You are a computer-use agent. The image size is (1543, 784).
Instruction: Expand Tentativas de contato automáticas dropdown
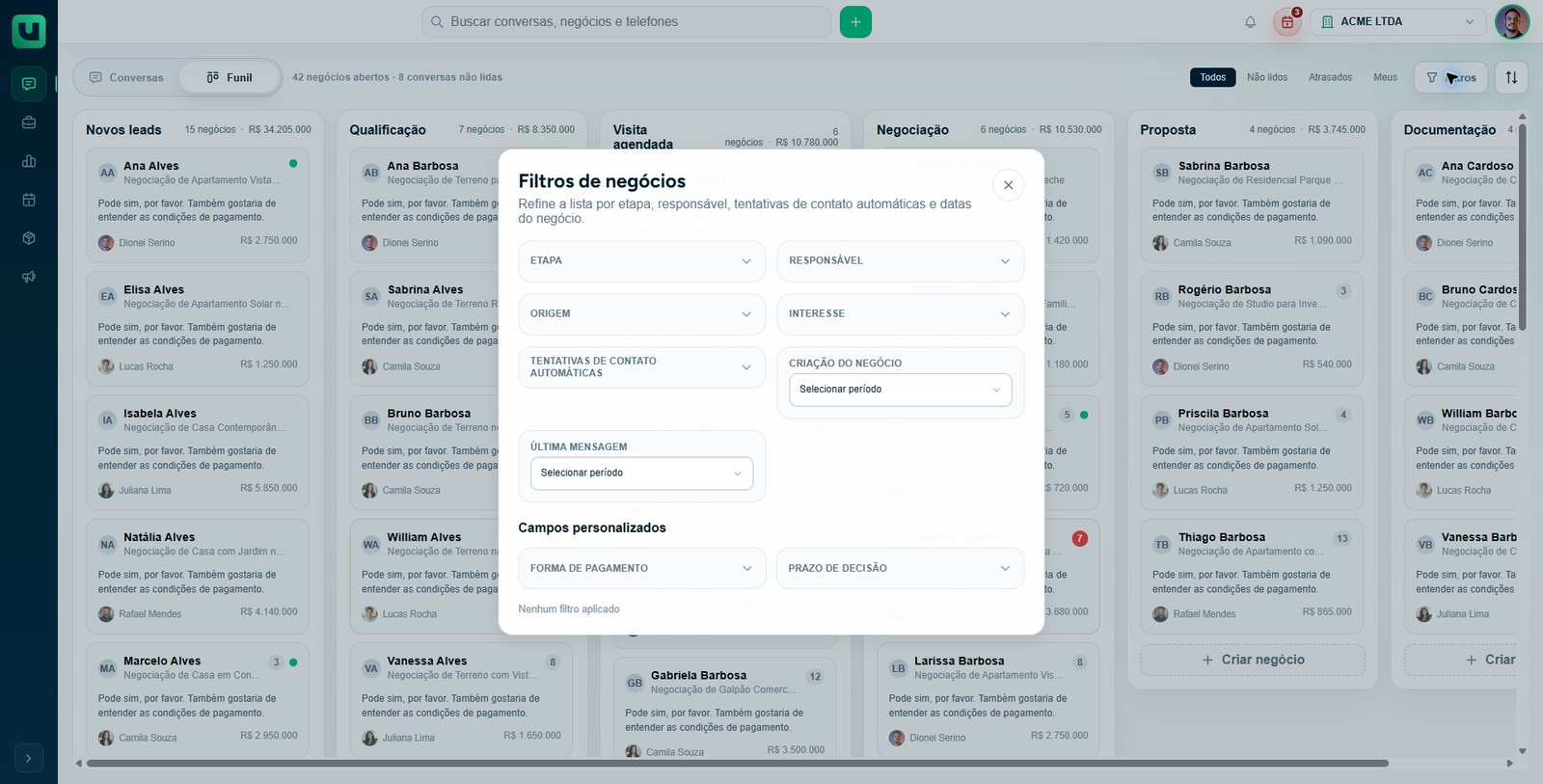641,367
